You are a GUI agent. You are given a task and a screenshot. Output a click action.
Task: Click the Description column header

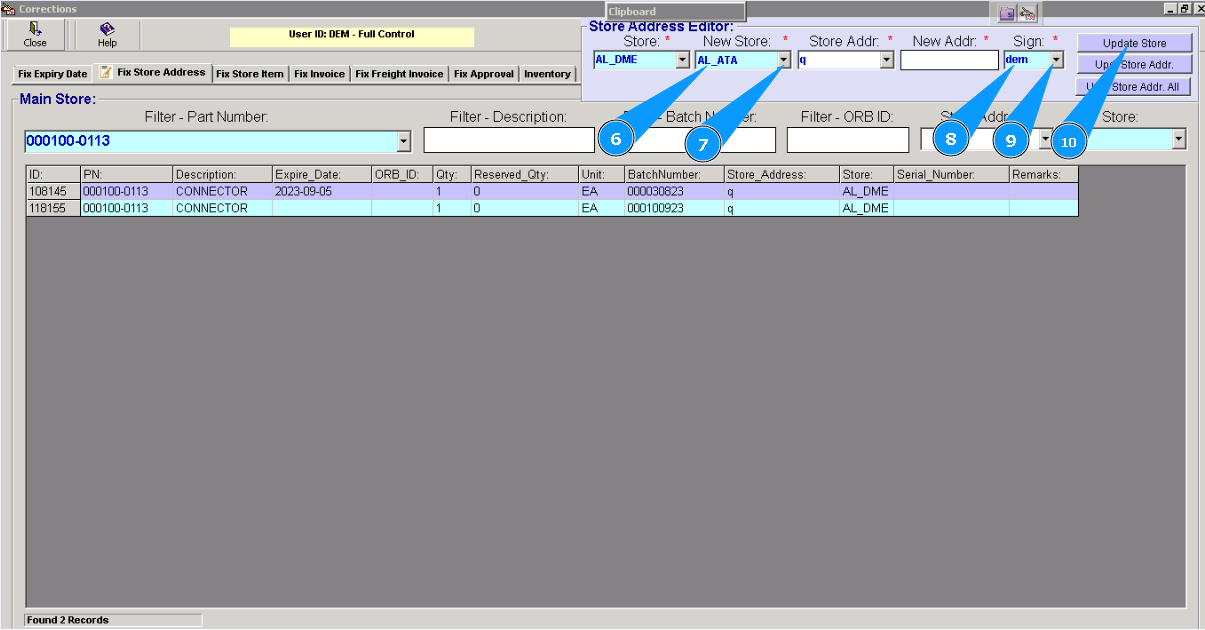tap(222, 174)
